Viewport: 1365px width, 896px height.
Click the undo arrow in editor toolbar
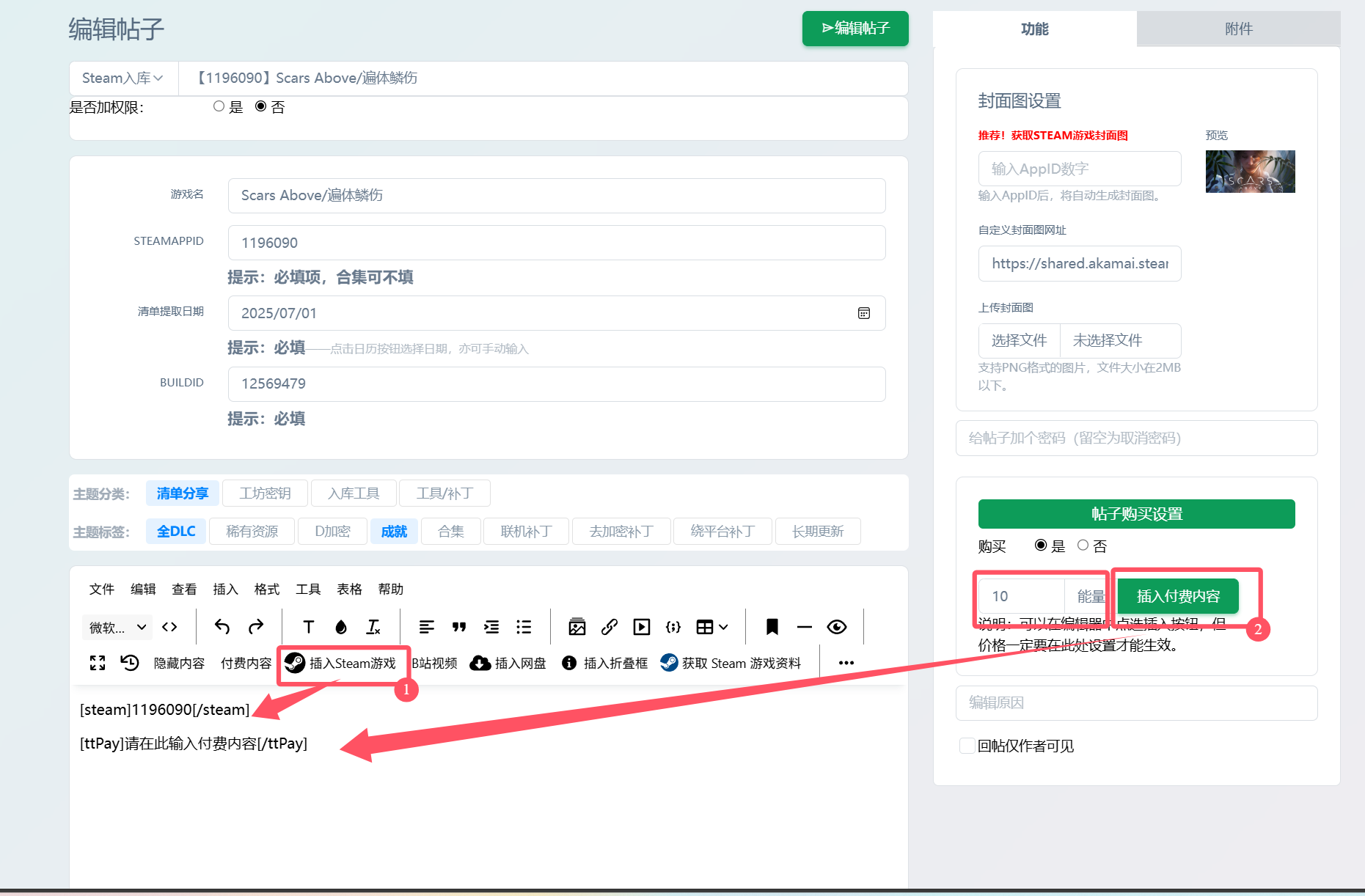[x=222, y=627]
